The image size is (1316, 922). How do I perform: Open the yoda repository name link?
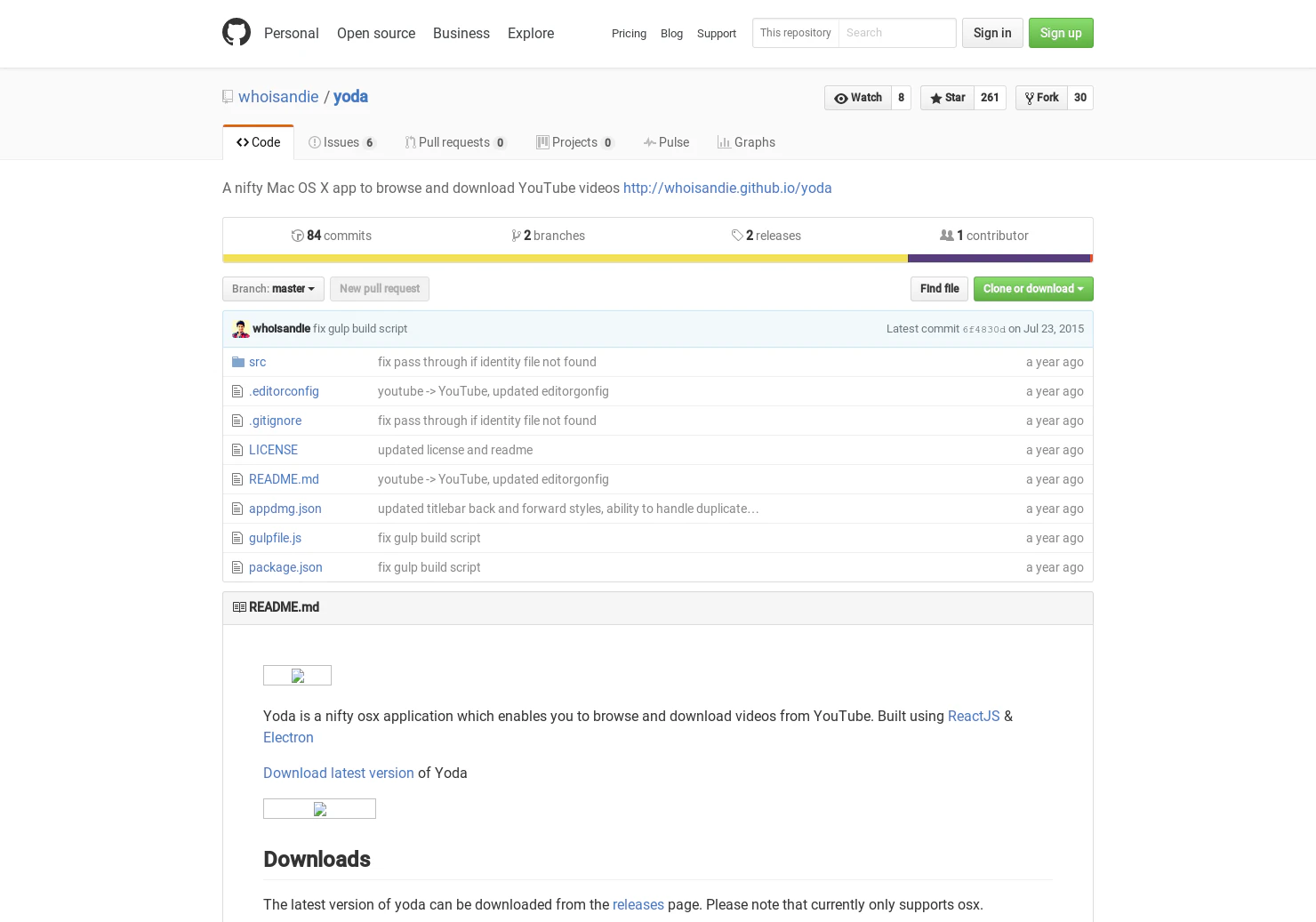(350, 97)
